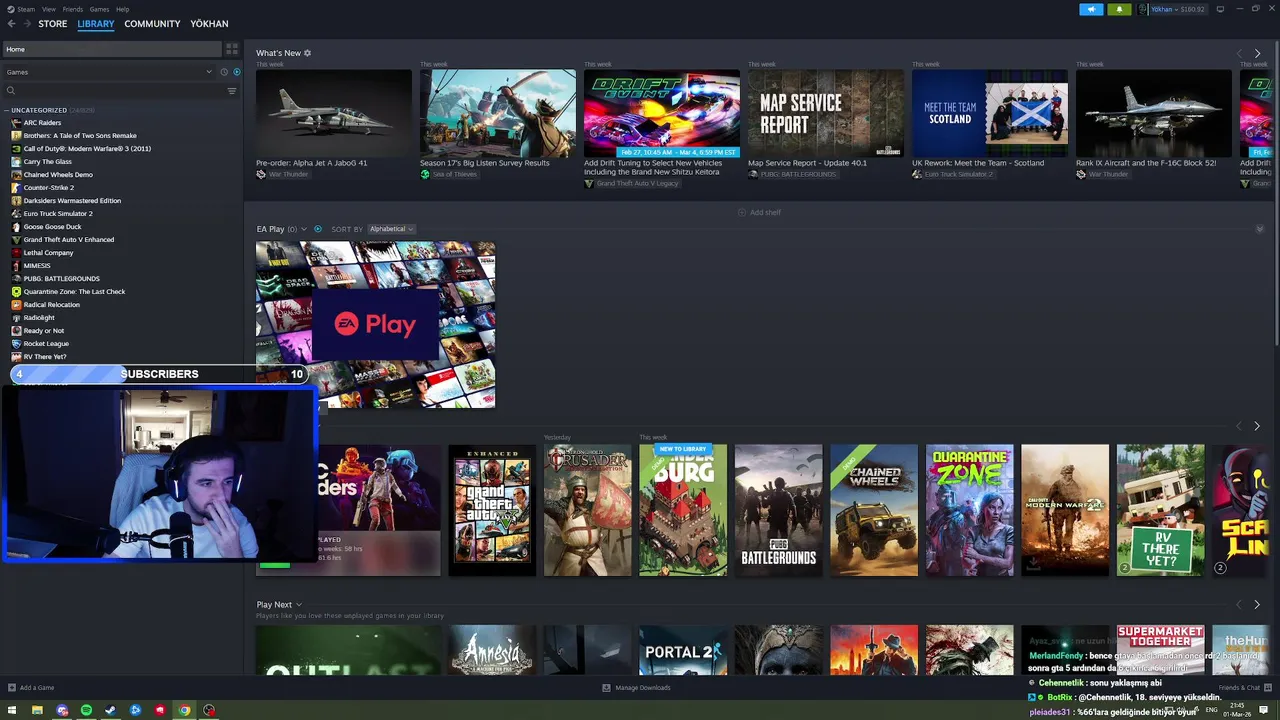Open Meet the Team Scotland news
This screenshot has width=1280, height=720.
point(990,113)
